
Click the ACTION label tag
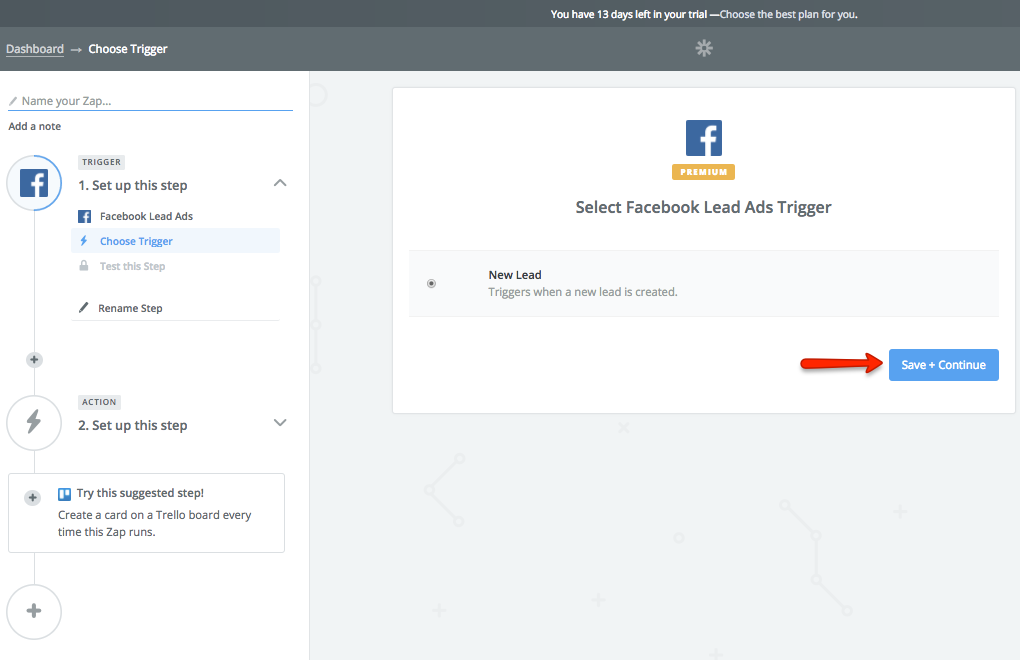click(100, 402)
